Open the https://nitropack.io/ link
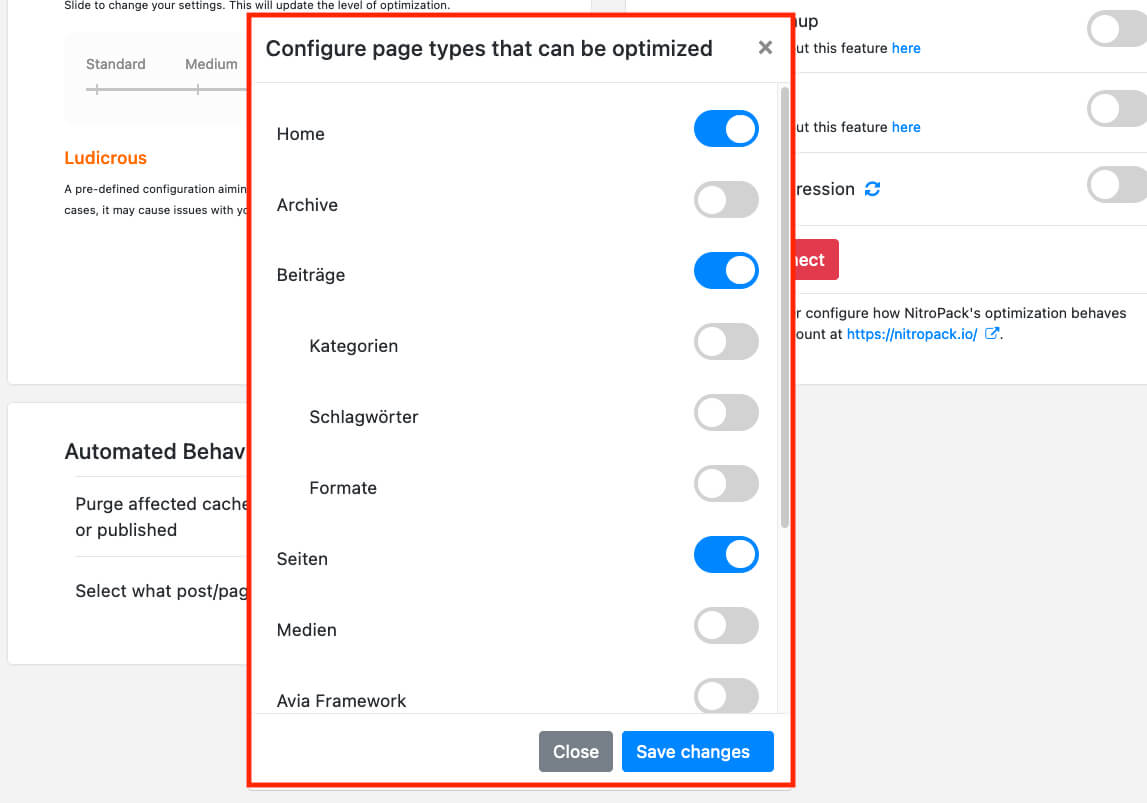This screenshot has width=1147, height=803. (x=911, y=334)
